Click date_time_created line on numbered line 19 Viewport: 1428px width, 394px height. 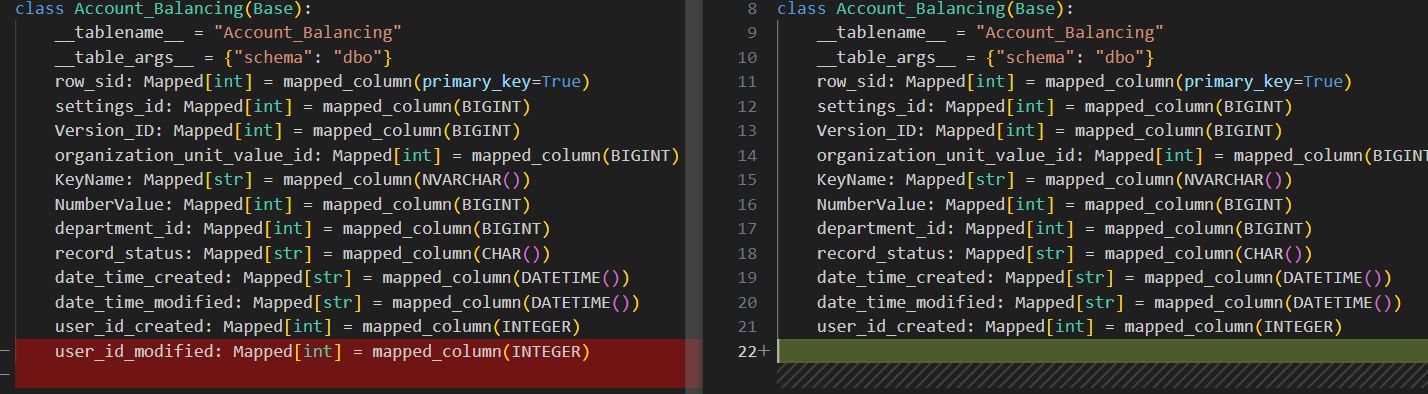pos(1104,278)
